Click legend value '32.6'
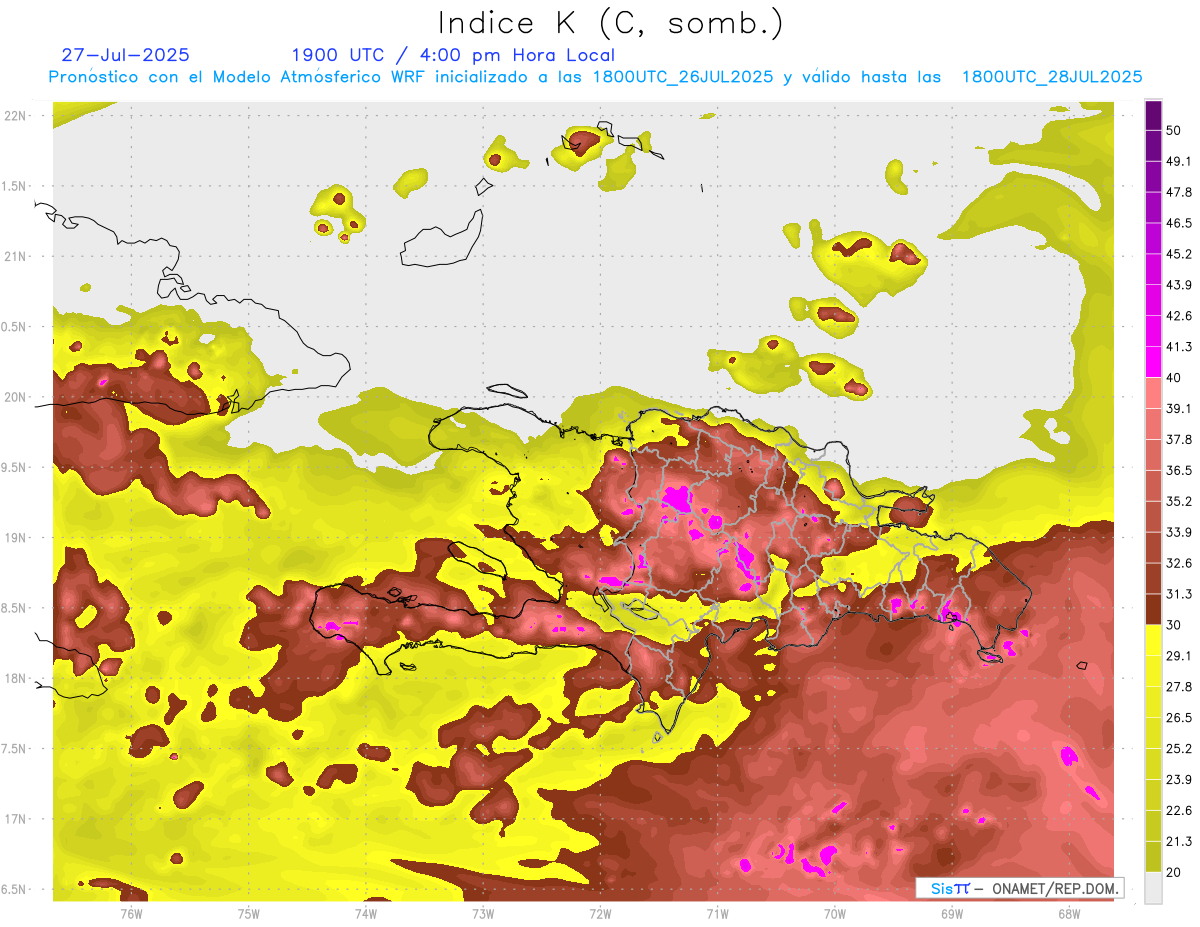Viewport: 1200px width, 927px height. click(x=1179, y=563)
